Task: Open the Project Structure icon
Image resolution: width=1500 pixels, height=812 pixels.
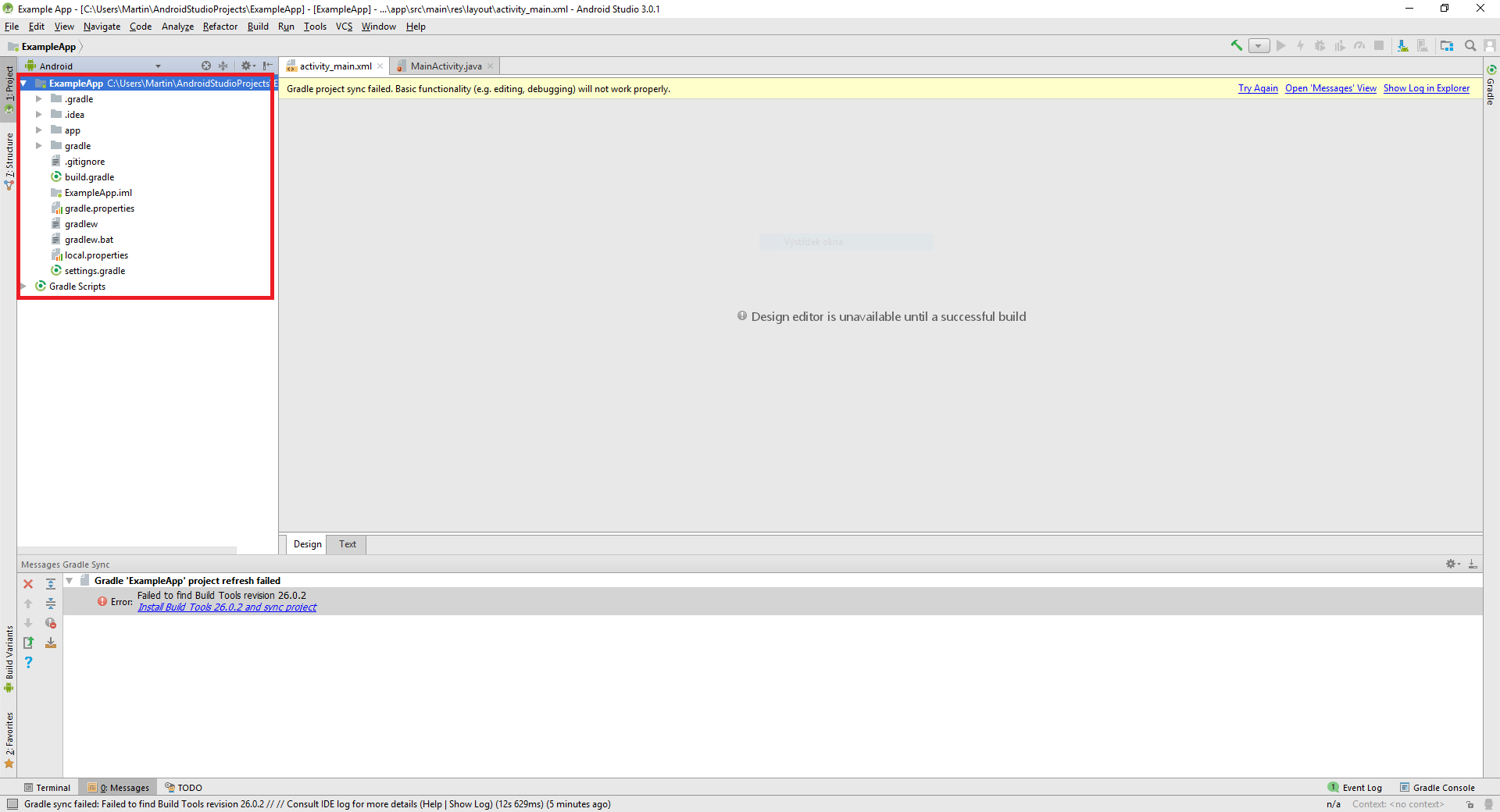Action: coord(1447,46)
